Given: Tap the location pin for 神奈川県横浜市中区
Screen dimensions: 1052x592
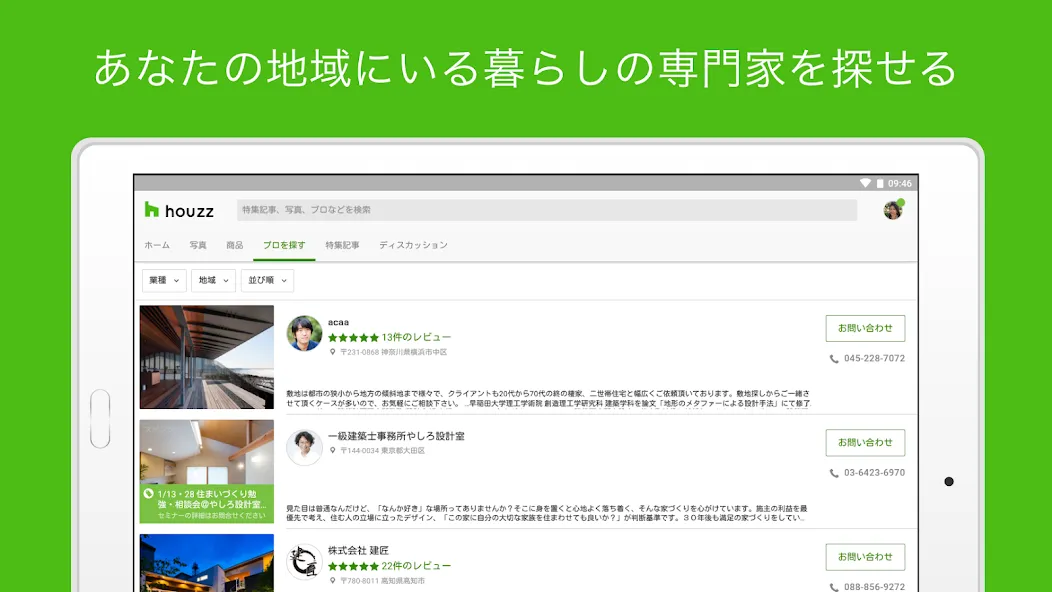Looking at the screenshot, I should (332, 352).
